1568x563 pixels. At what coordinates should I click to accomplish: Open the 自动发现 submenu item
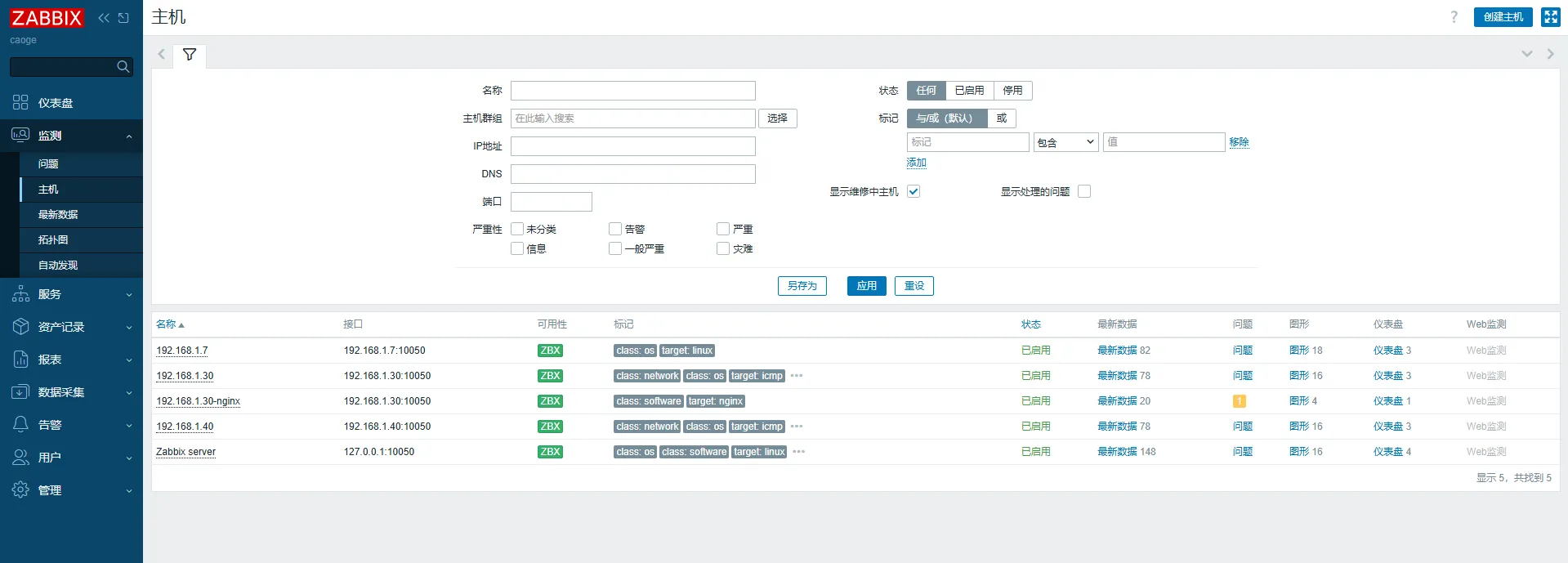(x=82, y=266)
